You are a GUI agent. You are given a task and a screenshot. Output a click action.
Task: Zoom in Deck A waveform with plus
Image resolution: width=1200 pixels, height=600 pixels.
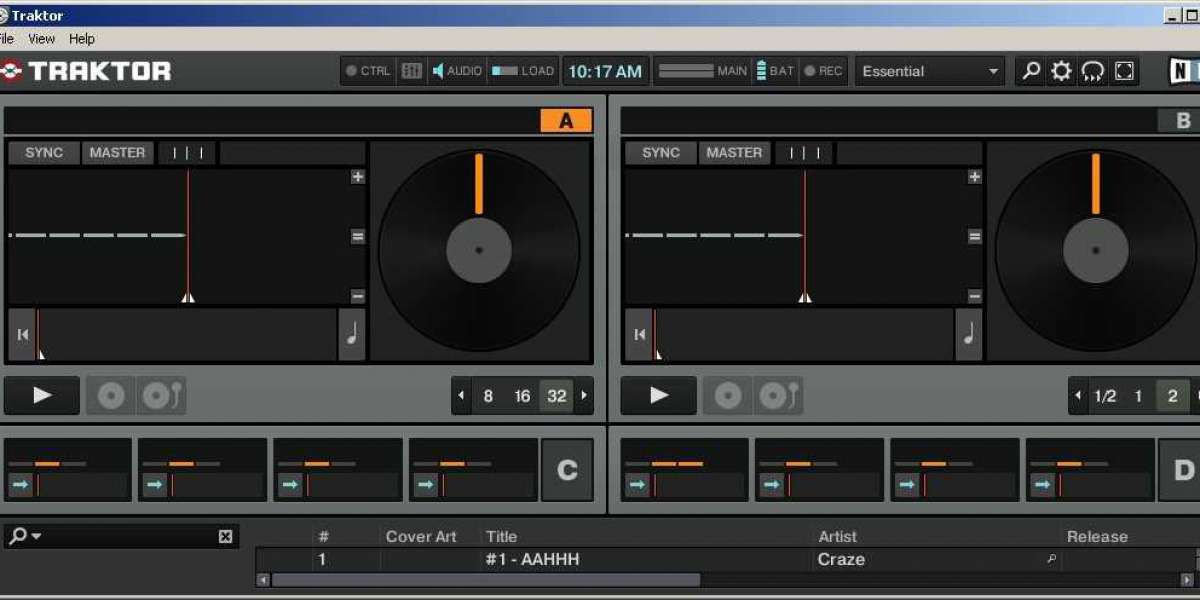[x=358, y=177]
